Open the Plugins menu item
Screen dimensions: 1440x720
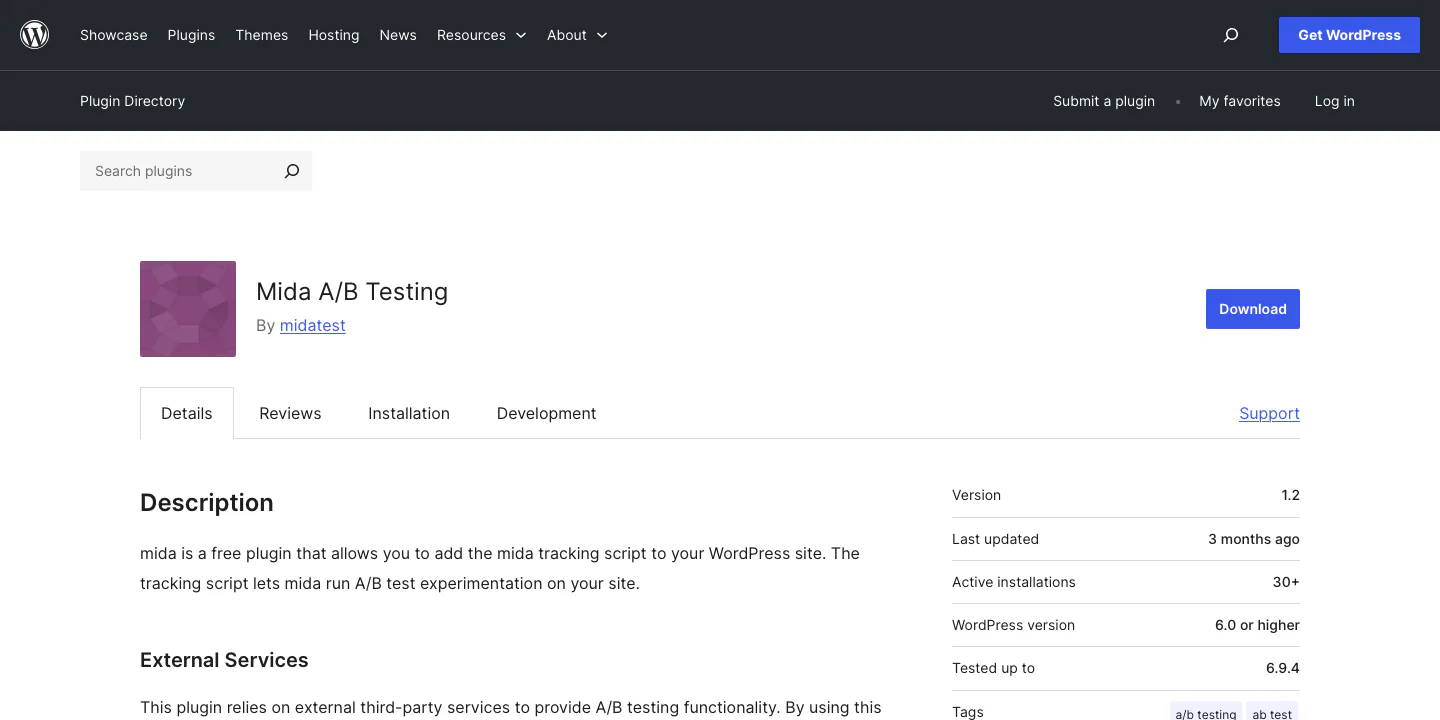coord(191,35)
